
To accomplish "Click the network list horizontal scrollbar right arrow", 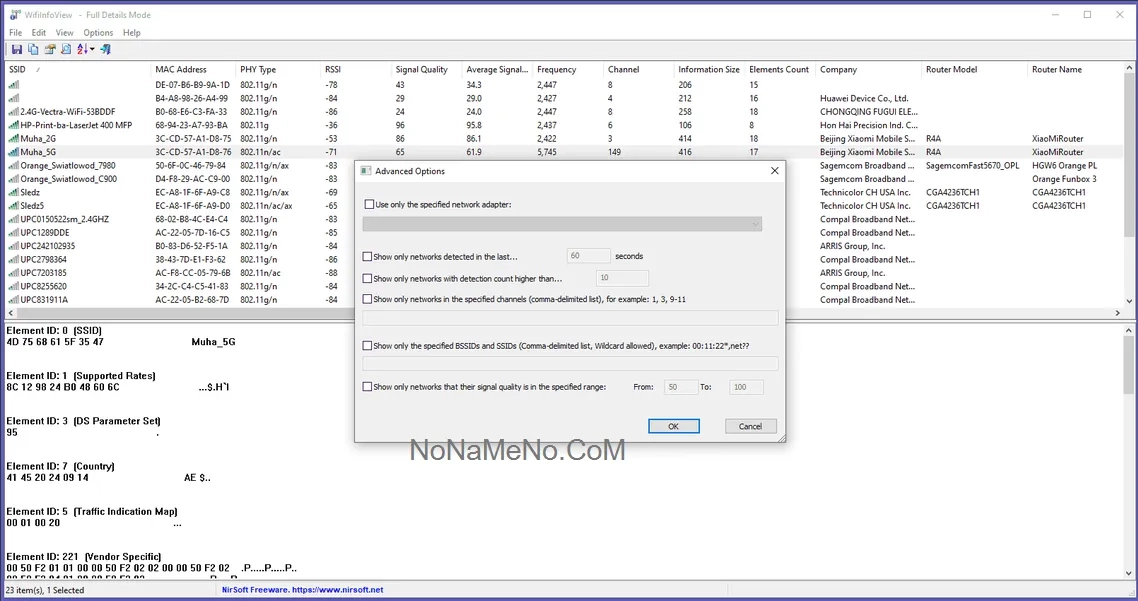I will point(1118,313).
